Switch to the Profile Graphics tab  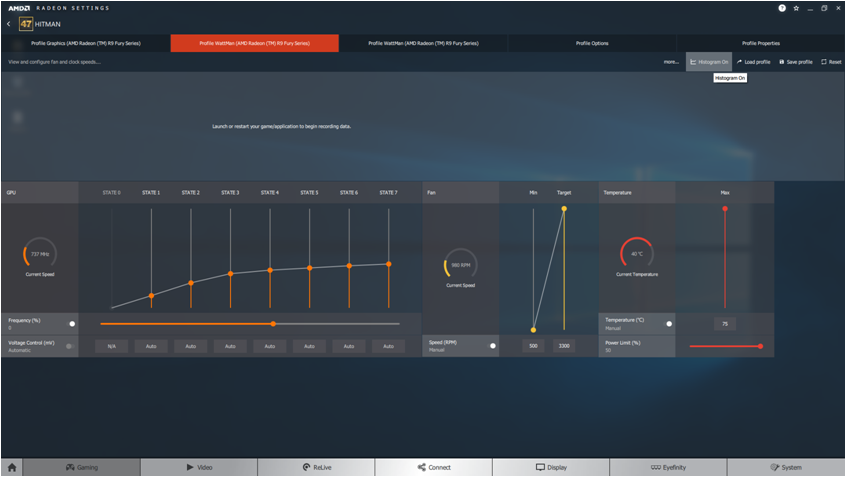click(x=86, y=43)
